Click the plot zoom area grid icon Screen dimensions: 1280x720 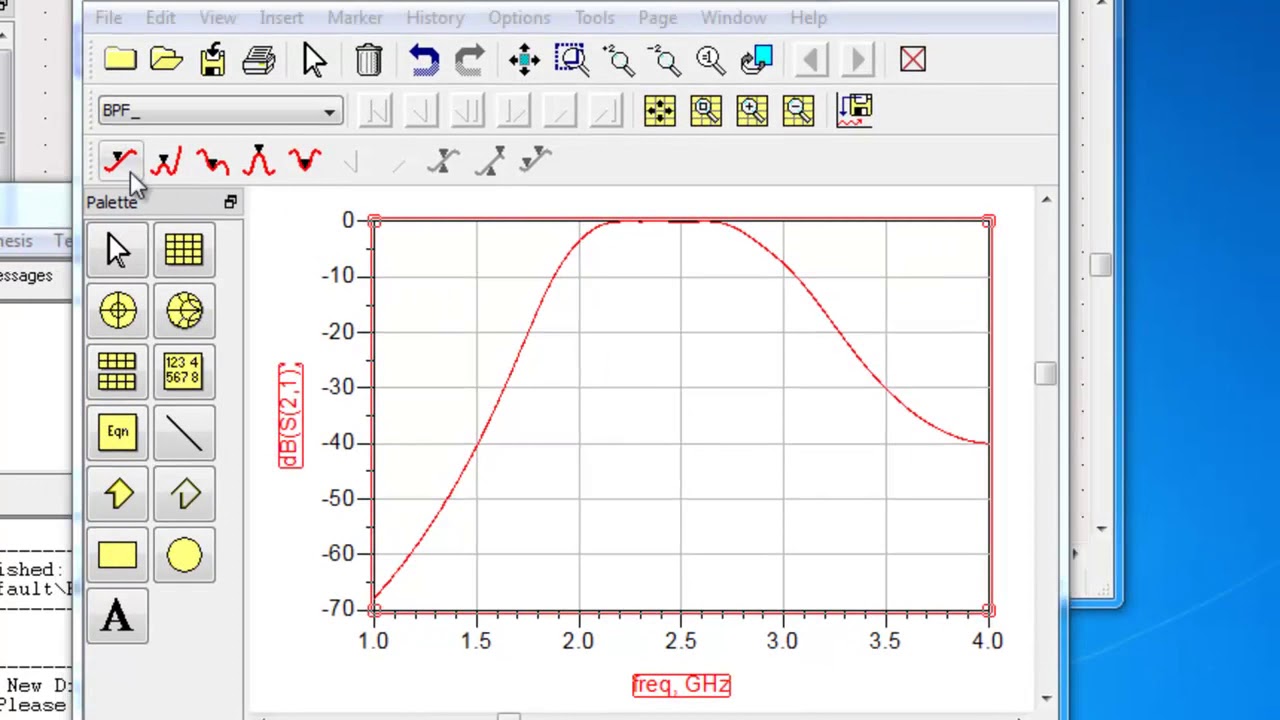coord(706,110)
